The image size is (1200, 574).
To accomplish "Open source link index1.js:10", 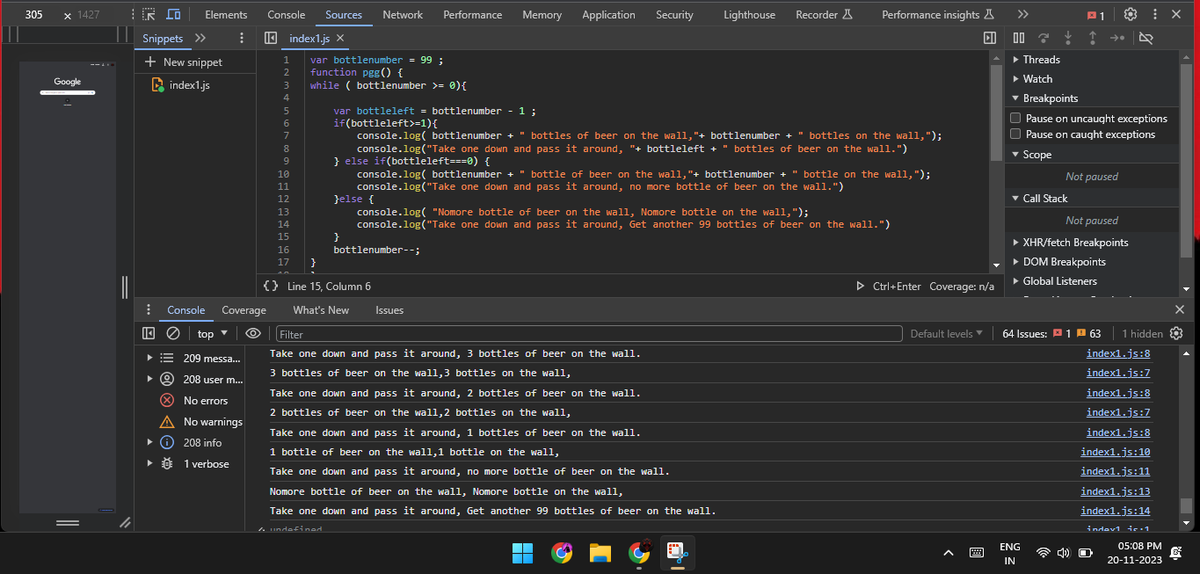I will click(x=1115, y=452).
